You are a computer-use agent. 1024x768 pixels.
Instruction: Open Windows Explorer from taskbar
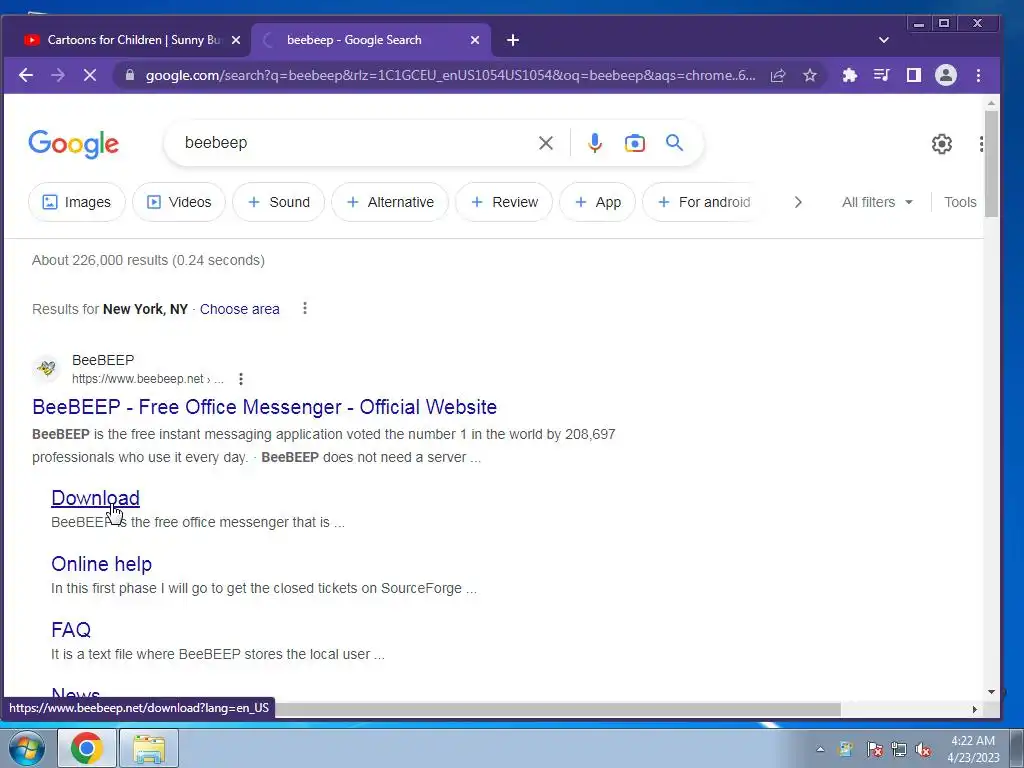pos(149,748)
